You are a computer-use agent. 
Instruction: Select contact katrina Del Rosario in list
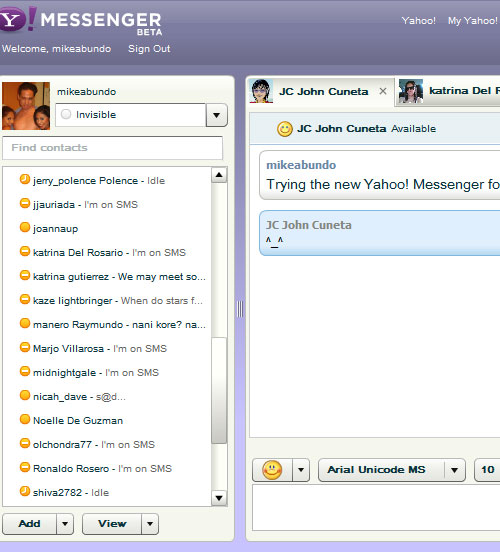(x=107, y=252)
